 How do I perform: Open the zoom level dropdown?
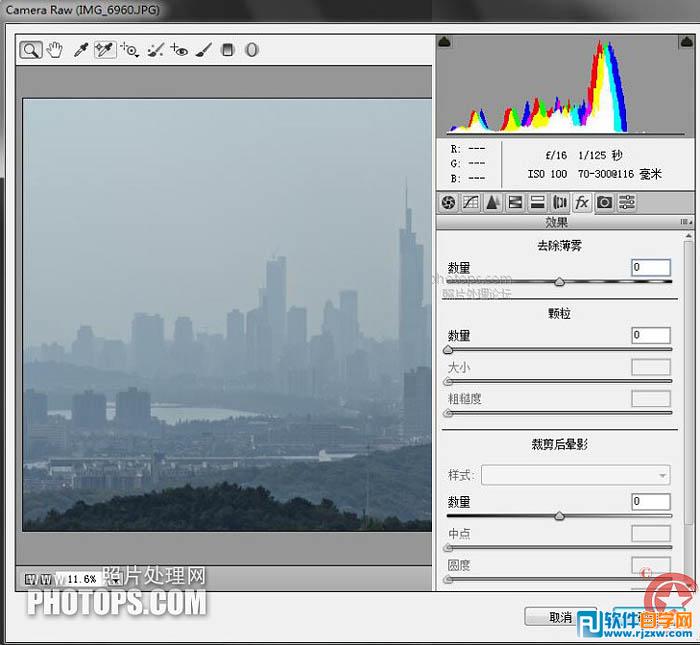116,580
